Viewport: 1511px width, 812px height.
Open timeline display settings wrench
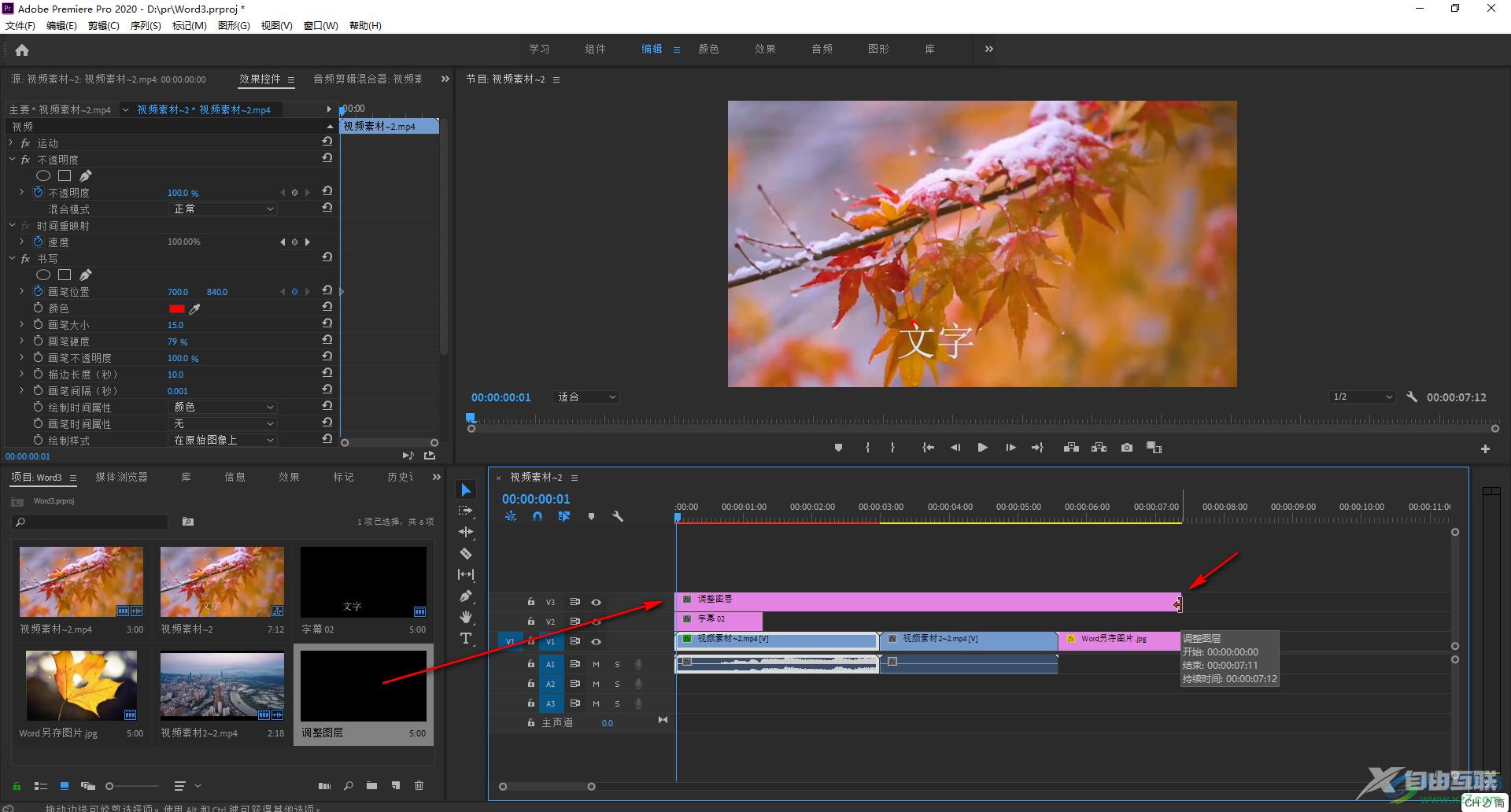618,517
